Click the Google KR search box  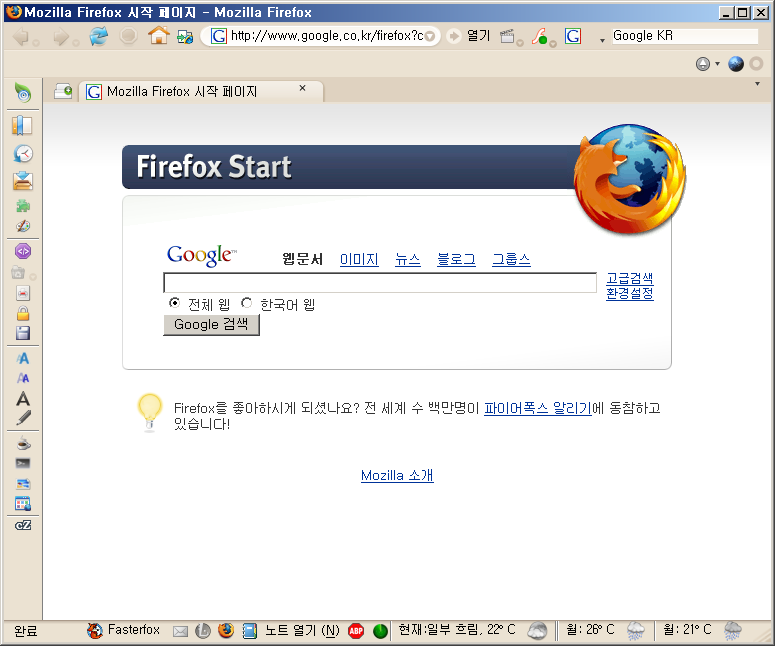click(685, 36)
